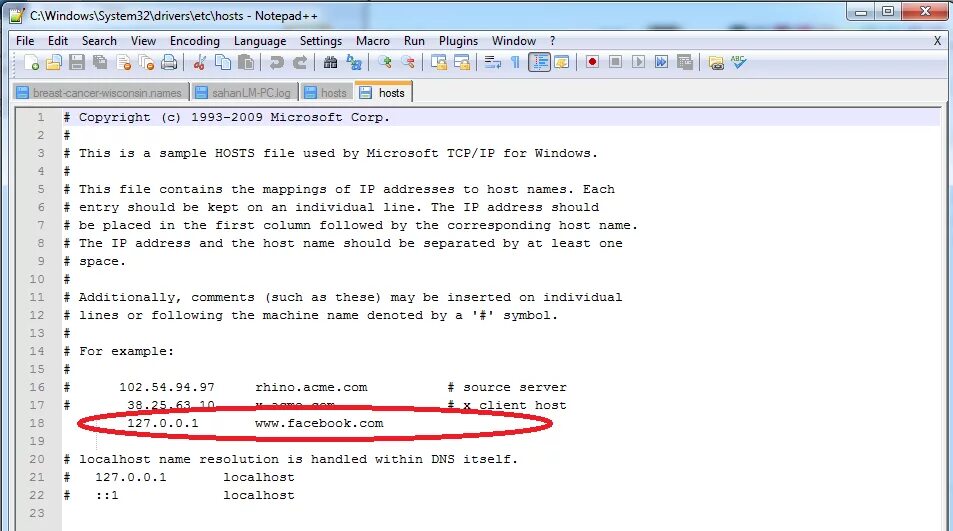Screen dimensions: 953x531
Task: Run spell check with the ABC icon
Action: coord(738,62)
